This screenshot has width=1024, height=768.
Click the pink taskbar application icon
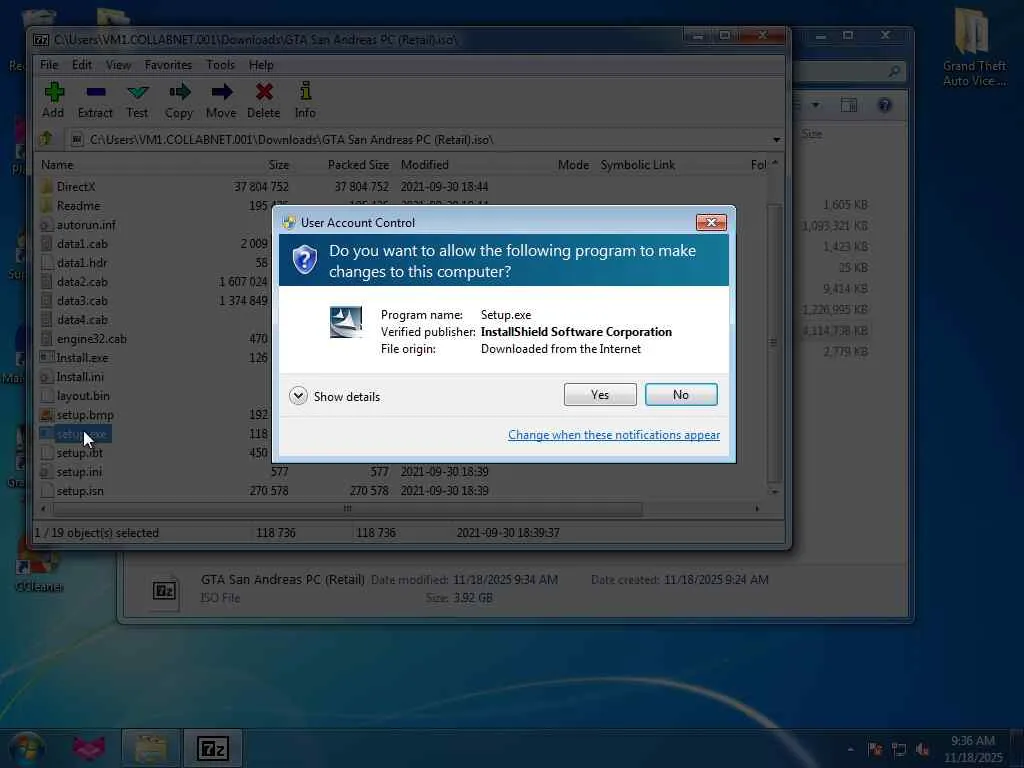tap(89, 748)
